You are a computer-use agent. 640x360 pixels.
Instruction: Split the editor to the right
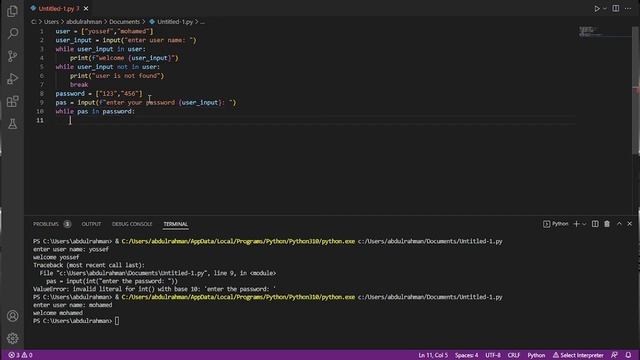click(x=616, y=9)
